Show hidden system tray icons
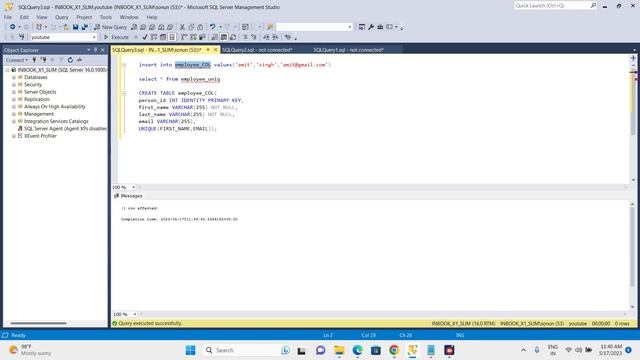 (x=524, y=350)
